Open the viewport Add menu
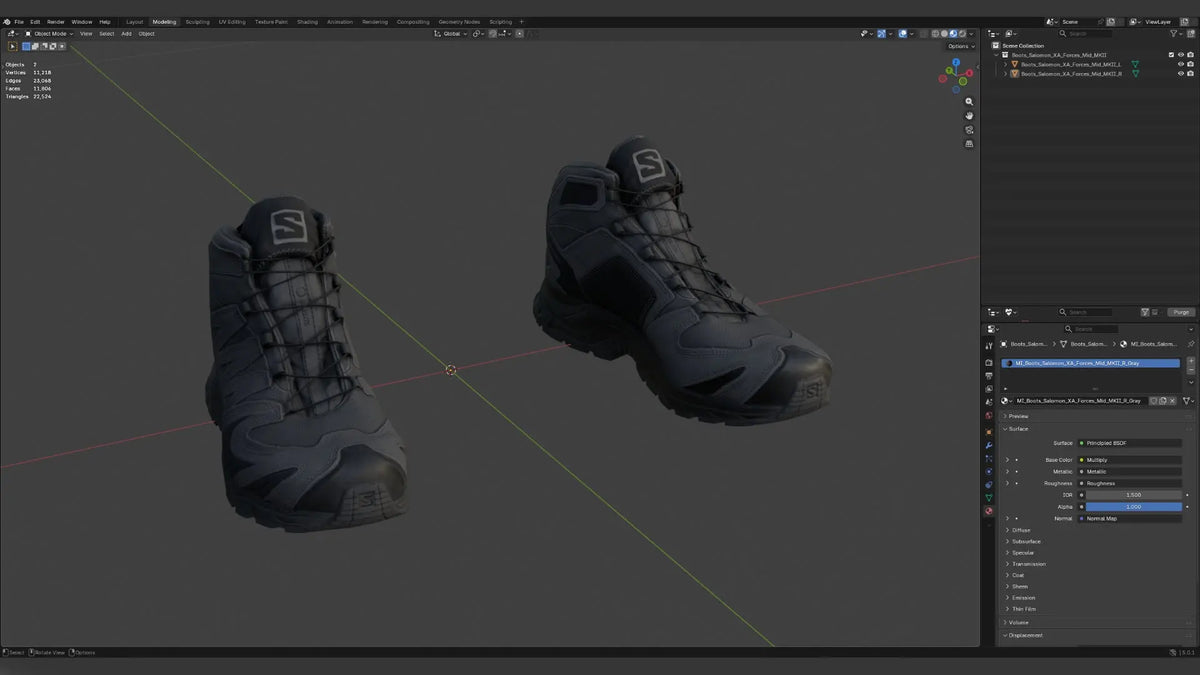 126,33
